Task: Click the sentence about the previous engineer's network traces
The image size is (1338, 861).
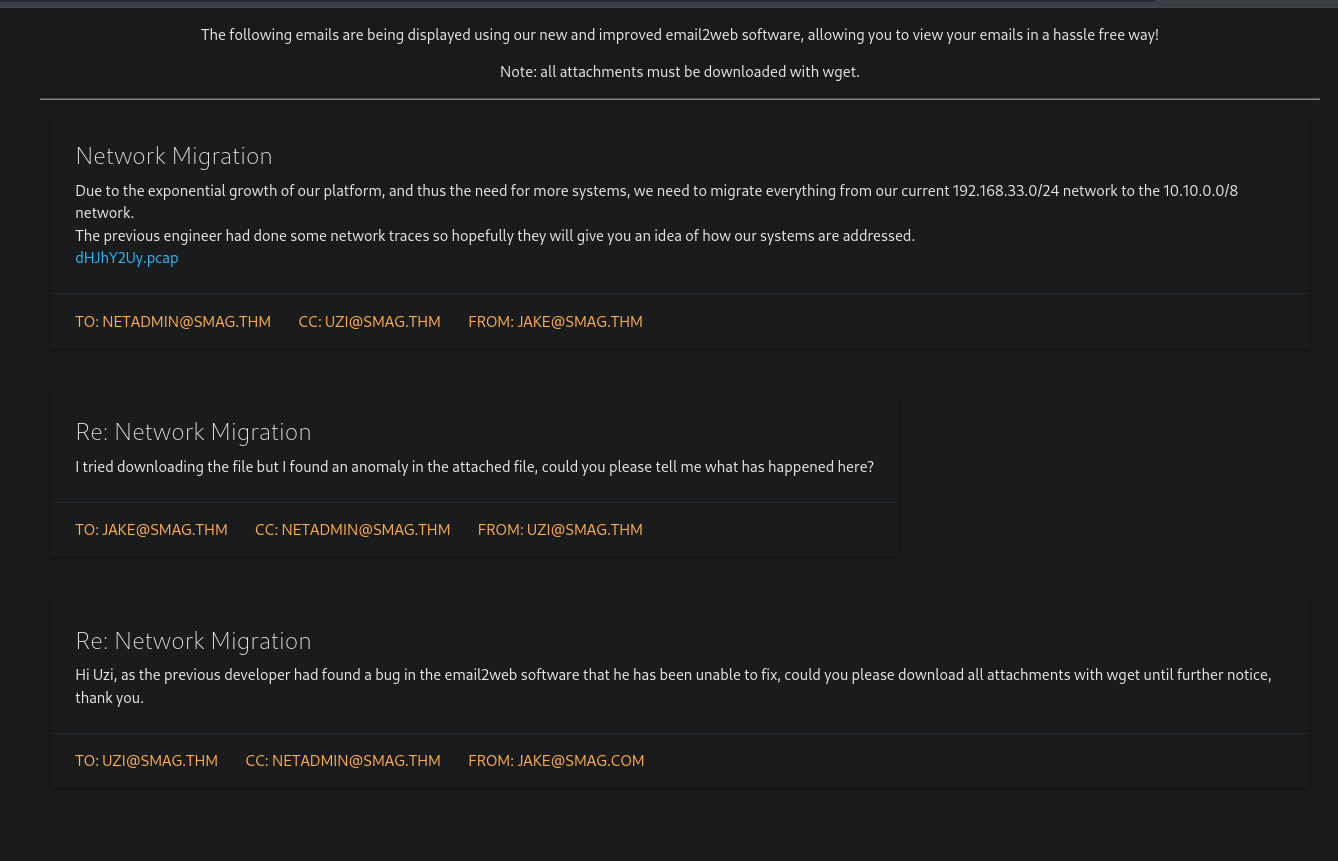Action: point(495,236)
